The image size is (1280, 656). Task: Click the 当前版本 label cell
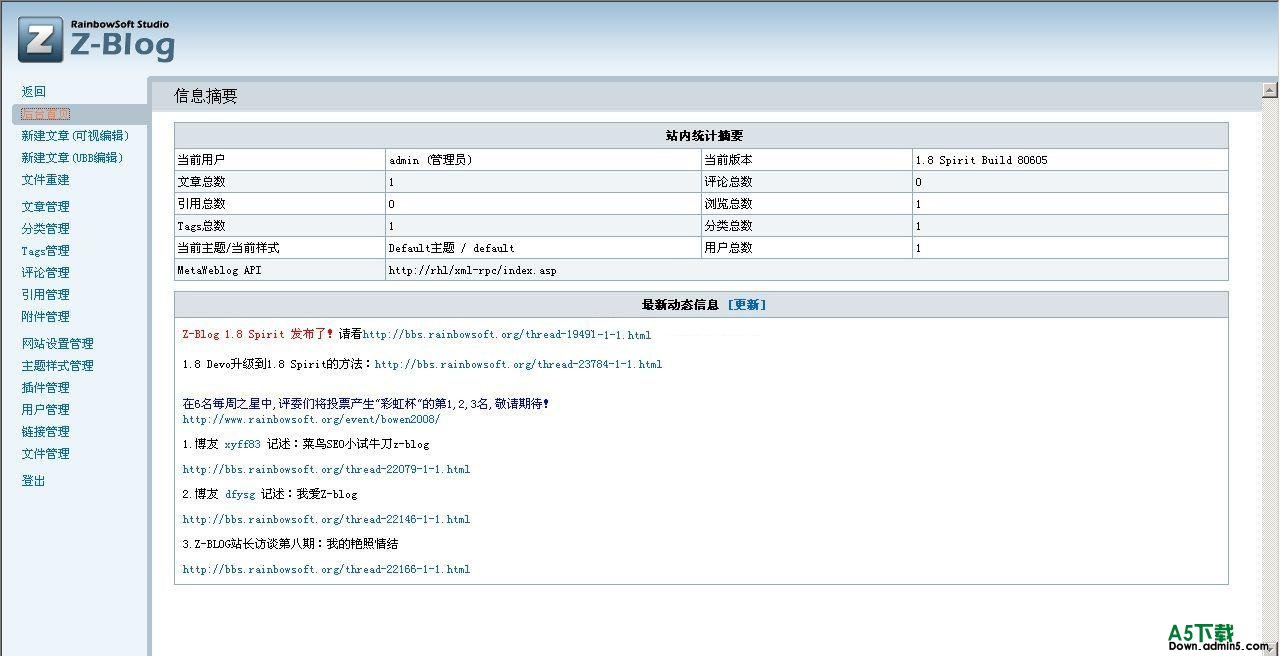click(807, 160)
